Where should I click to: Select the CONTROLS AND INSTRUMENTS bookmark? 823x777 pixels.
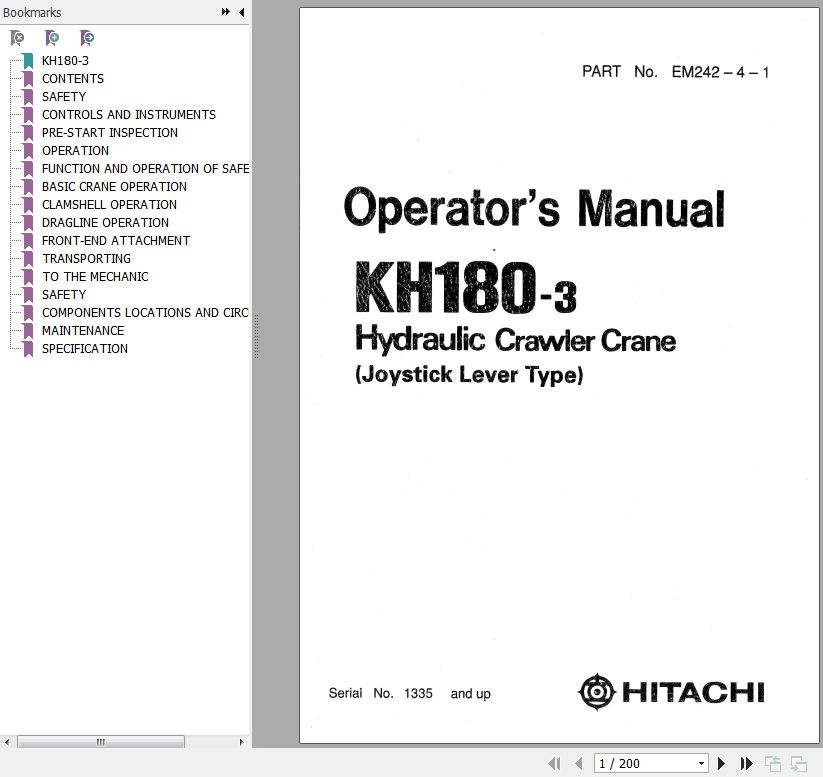click(128, 115)
